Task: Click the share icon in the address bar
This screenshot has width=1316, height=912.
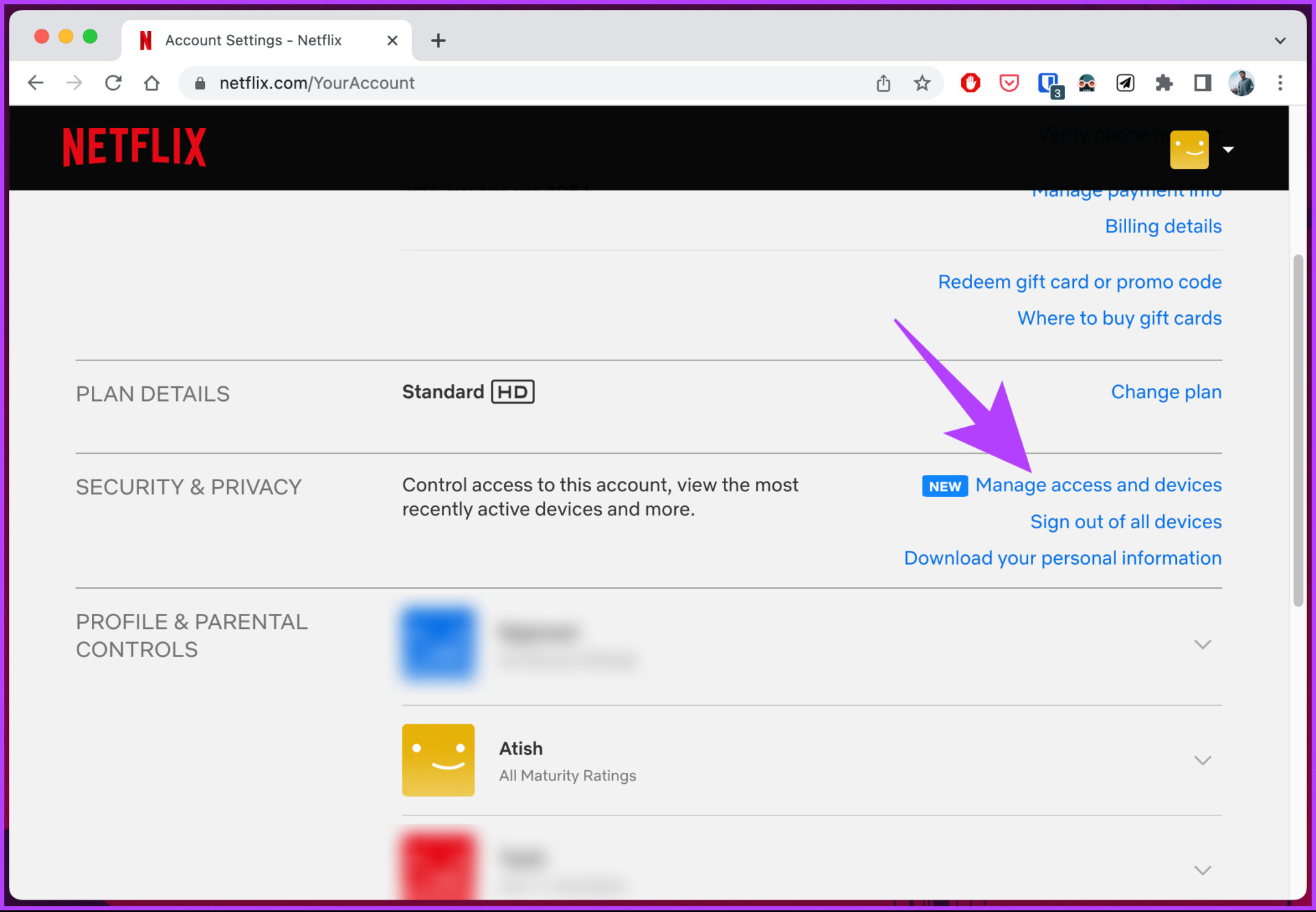Action: [884, 82]
